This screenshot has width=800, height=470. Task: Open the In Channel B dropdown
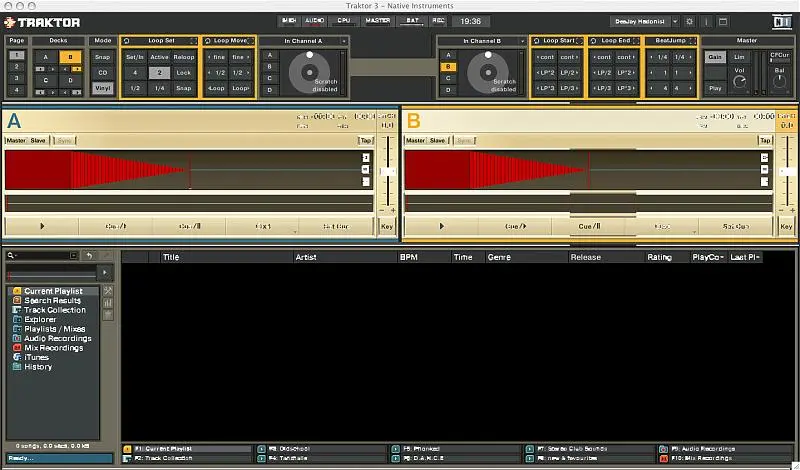pos(482,40)
